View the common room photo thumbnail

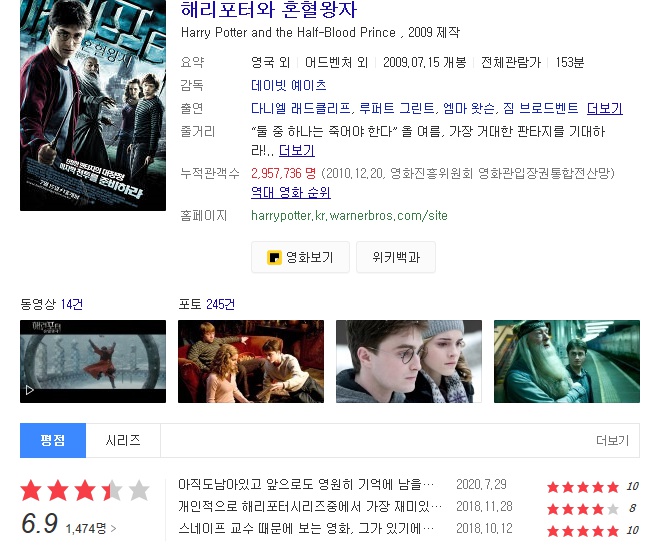(x=251, y=361)
